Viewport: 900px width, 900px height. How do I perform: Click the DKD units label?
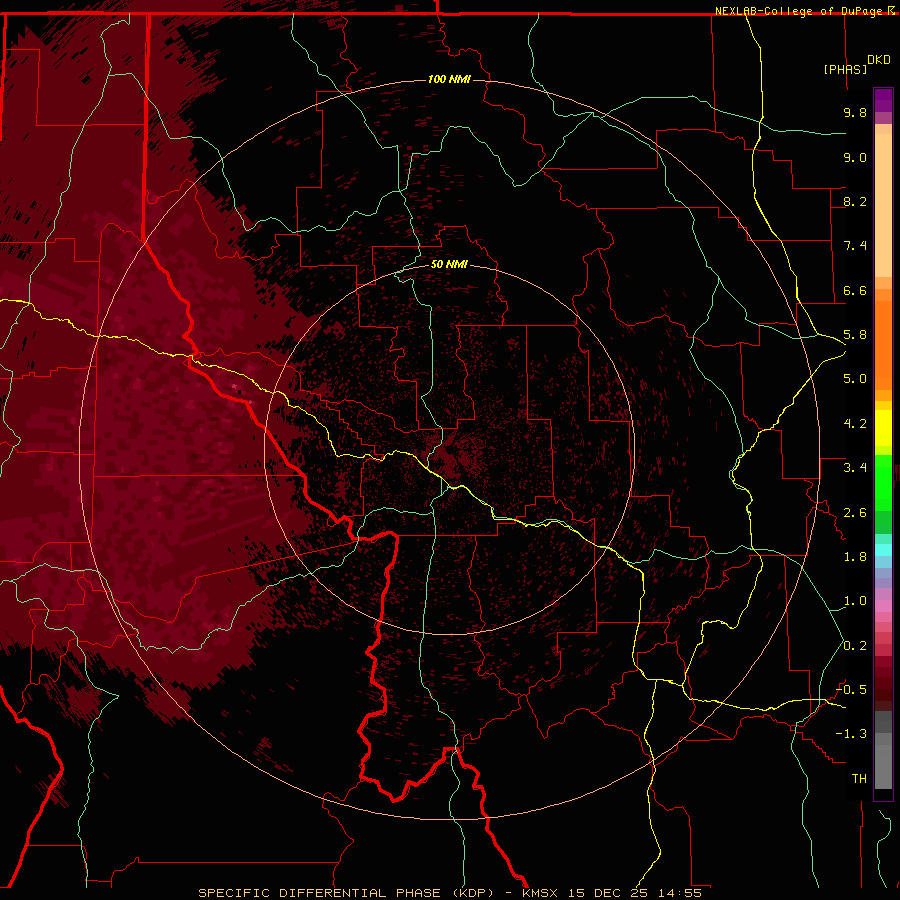tap(879, 60)
